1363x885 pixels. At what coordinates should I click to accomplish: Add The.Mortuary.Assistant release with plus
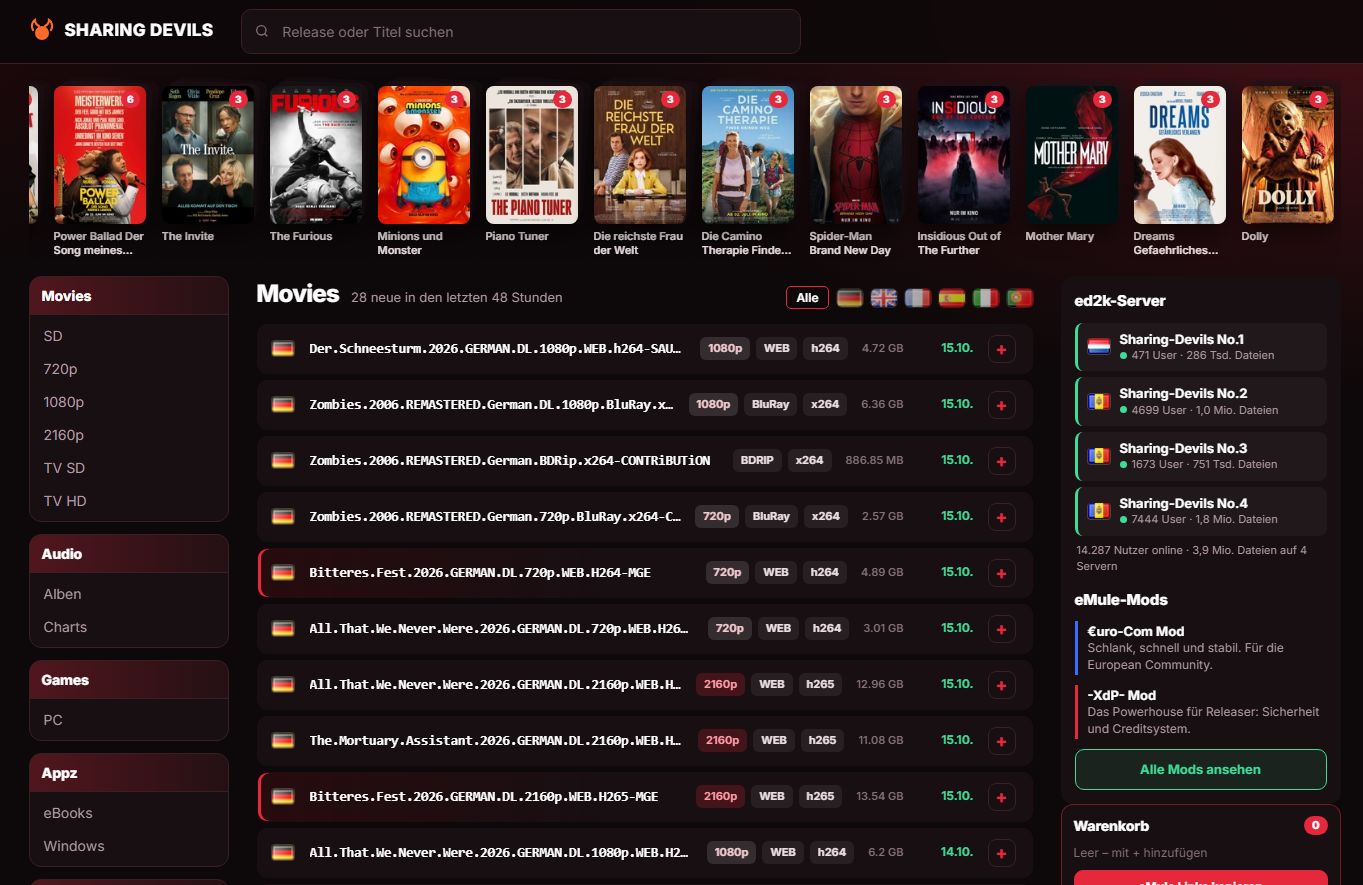pyautogui.click(x=1002, y=741)
